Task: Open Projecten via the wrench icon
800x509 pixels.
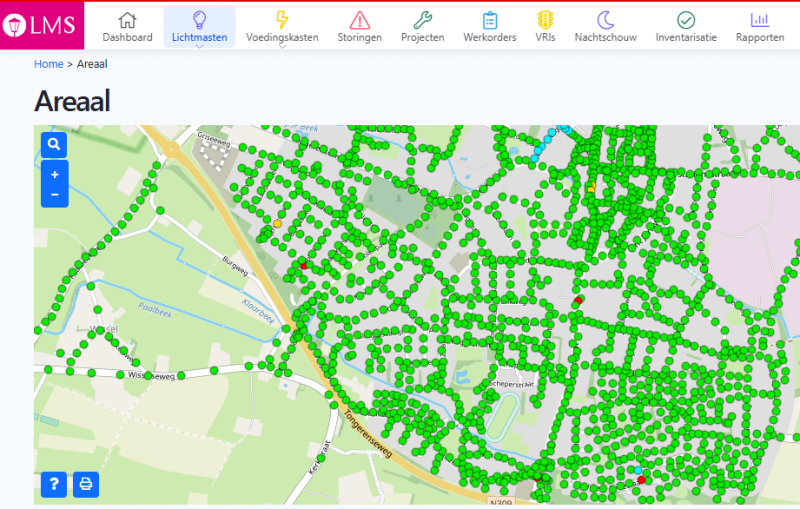Action: [422, 19]
